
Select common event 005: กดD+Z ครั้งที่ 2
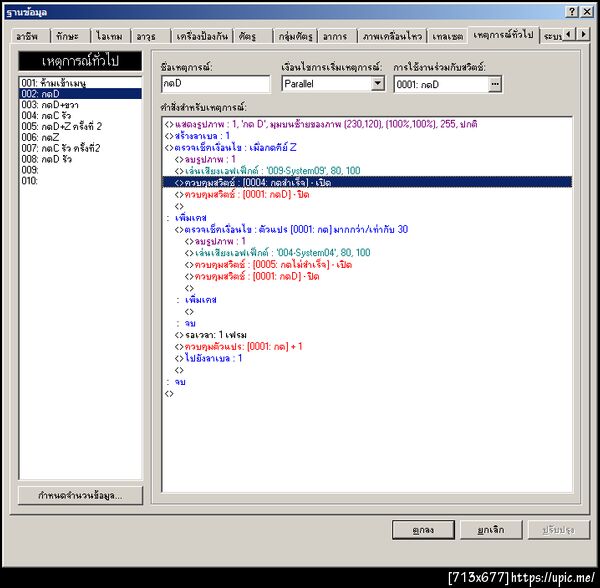coord(80,126)
